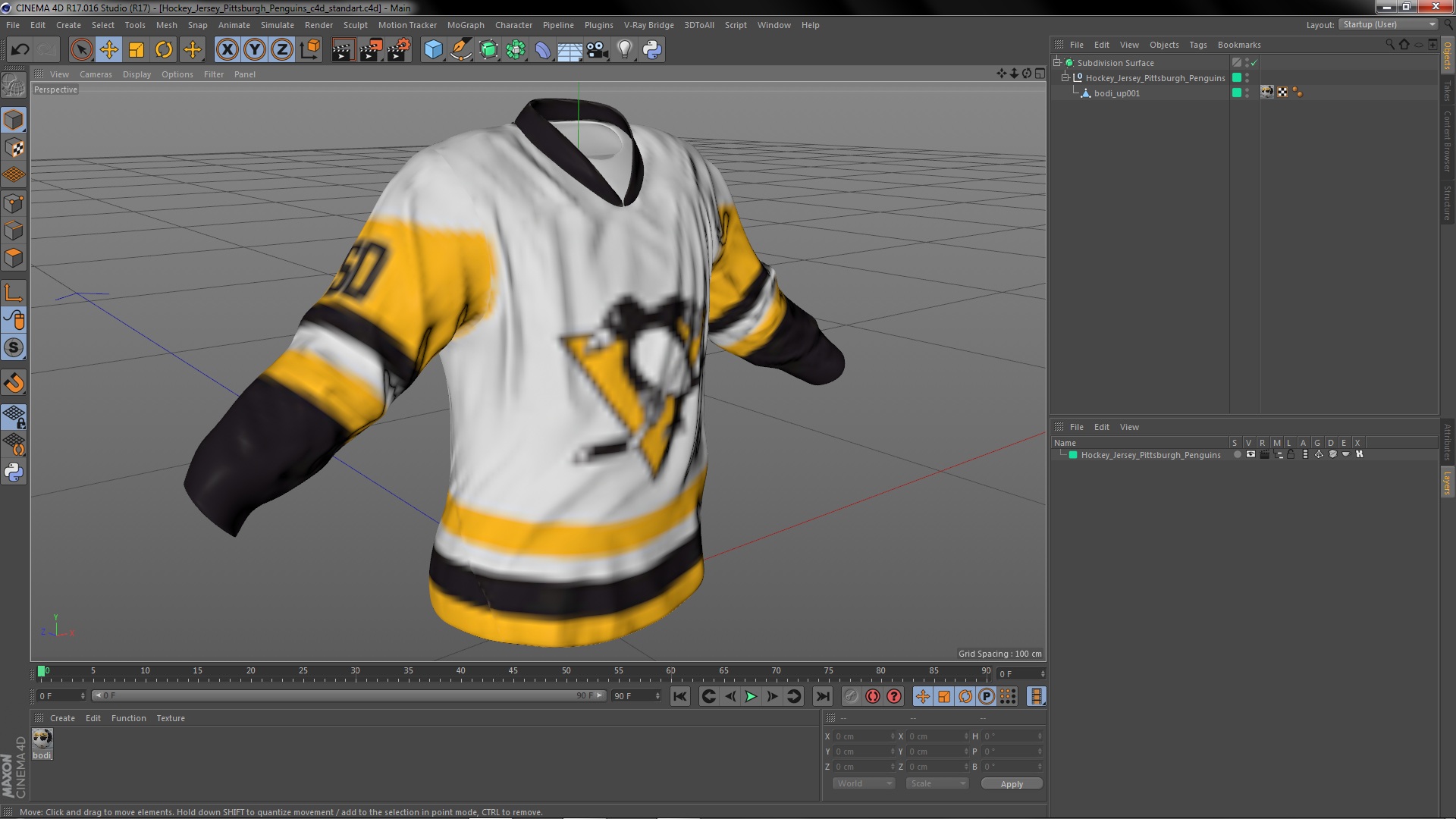Toggle the X axis lock
The height and width of the screenshot is (819, 1456).
(227, 50)
